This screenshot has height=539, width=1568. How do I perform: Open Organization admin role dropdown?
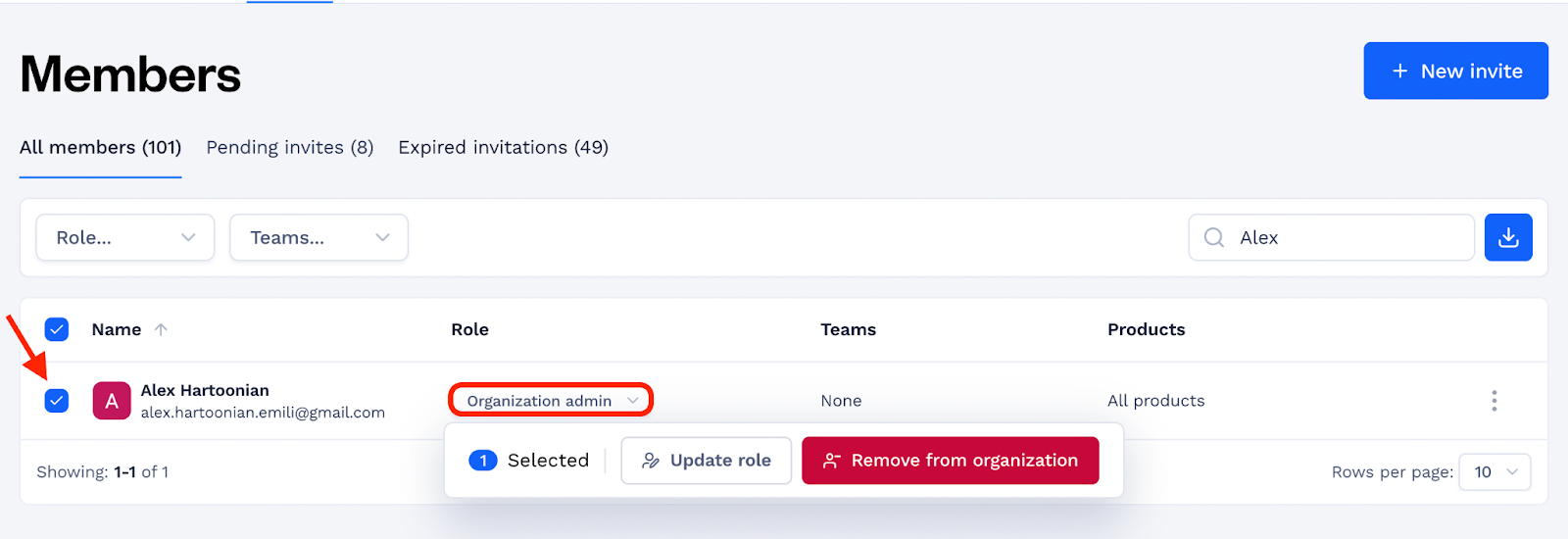pos(552,400)
